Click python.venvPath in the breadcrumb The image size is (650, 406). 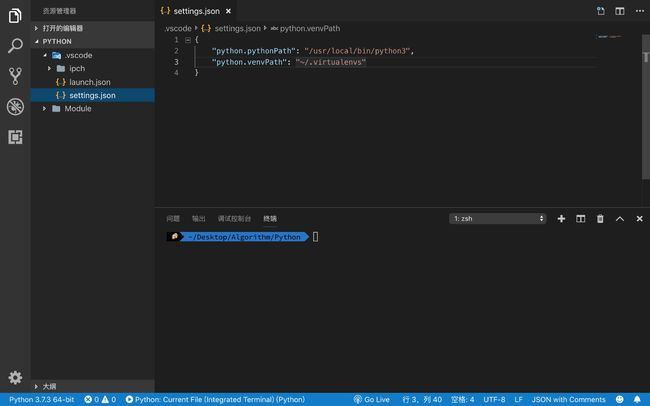310,28
